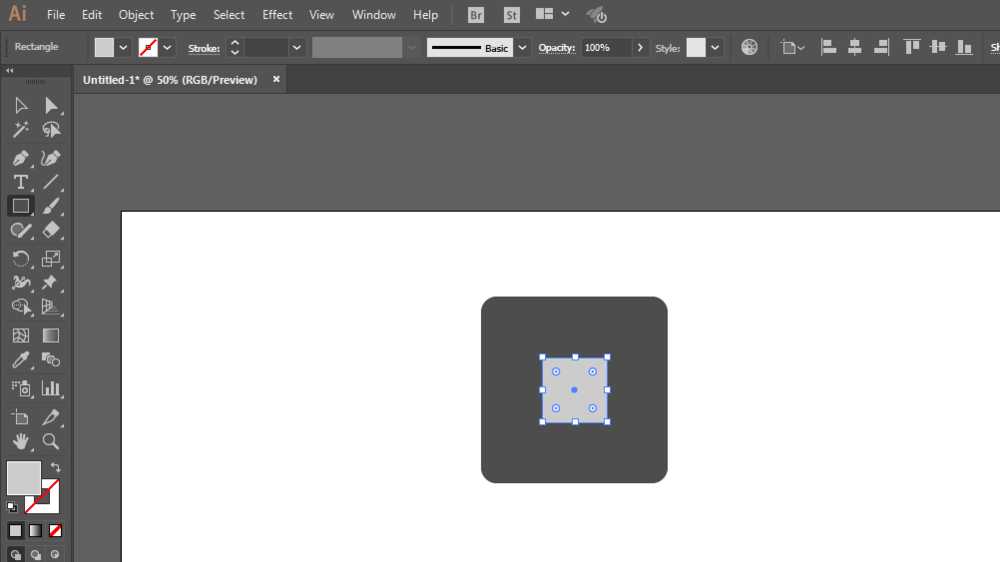Image resolution: width=1000 pixels, height=562 pixels.
Task: Select the Type tool
Action: click(x=20, y=182)
